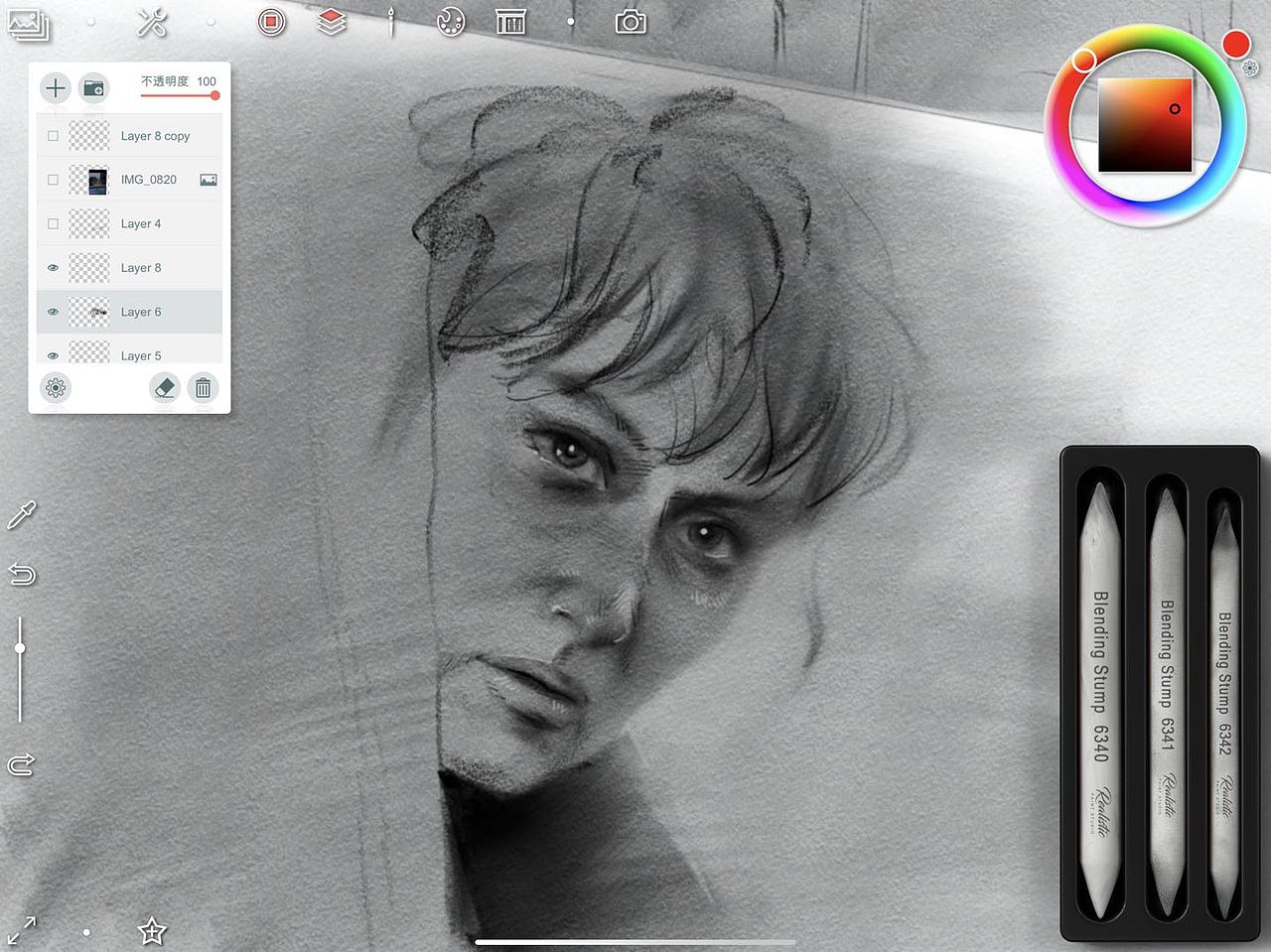Click the undo arrow on the left side
1271x952 pixels.
tap(21, 574)
